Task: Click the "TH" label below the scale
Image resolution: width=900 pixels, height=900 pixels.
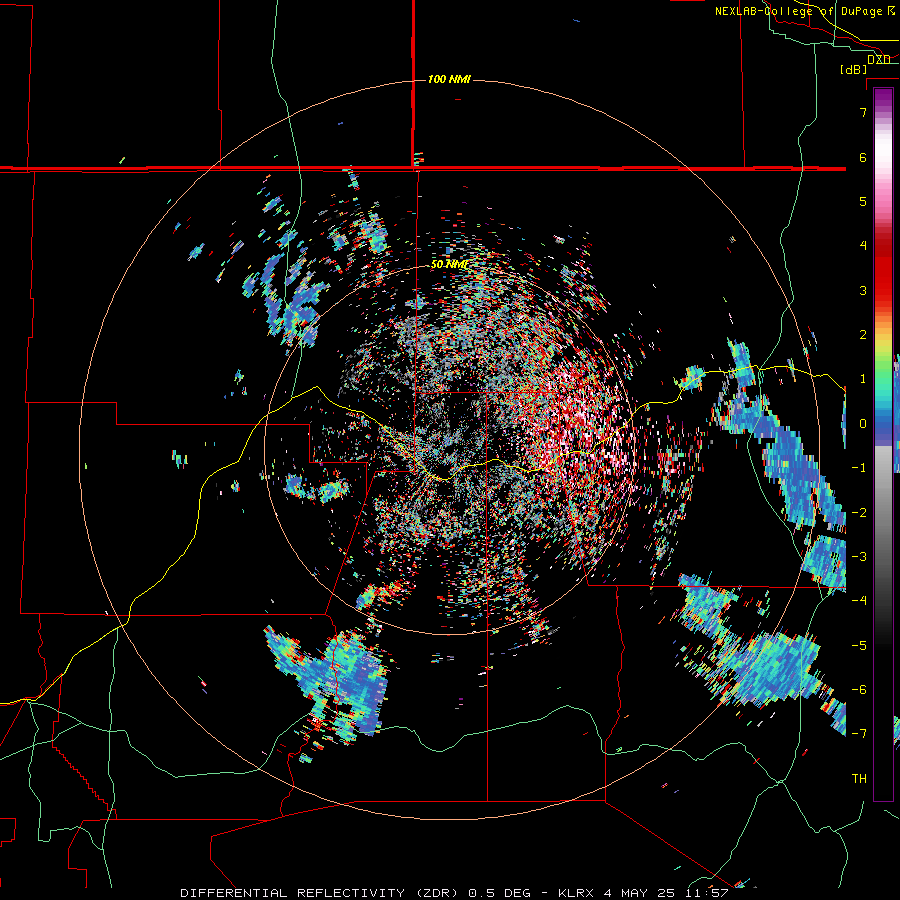Action: 859,779
